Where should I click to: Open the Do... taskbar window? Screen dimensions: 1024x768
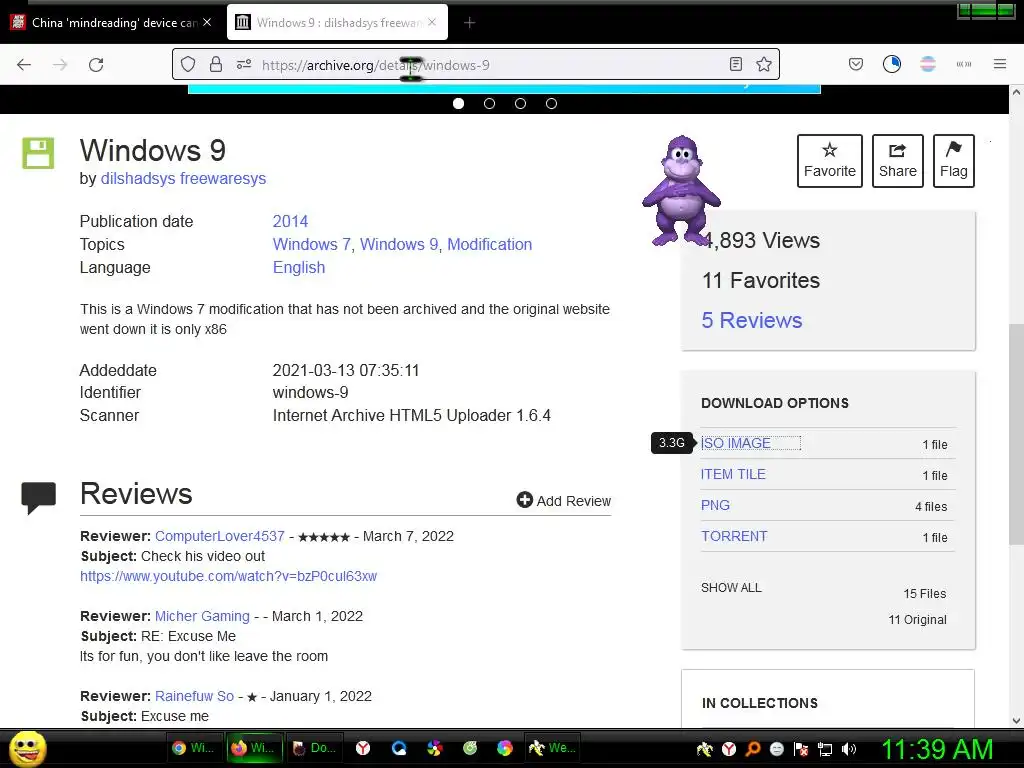(x=315, y=748)
